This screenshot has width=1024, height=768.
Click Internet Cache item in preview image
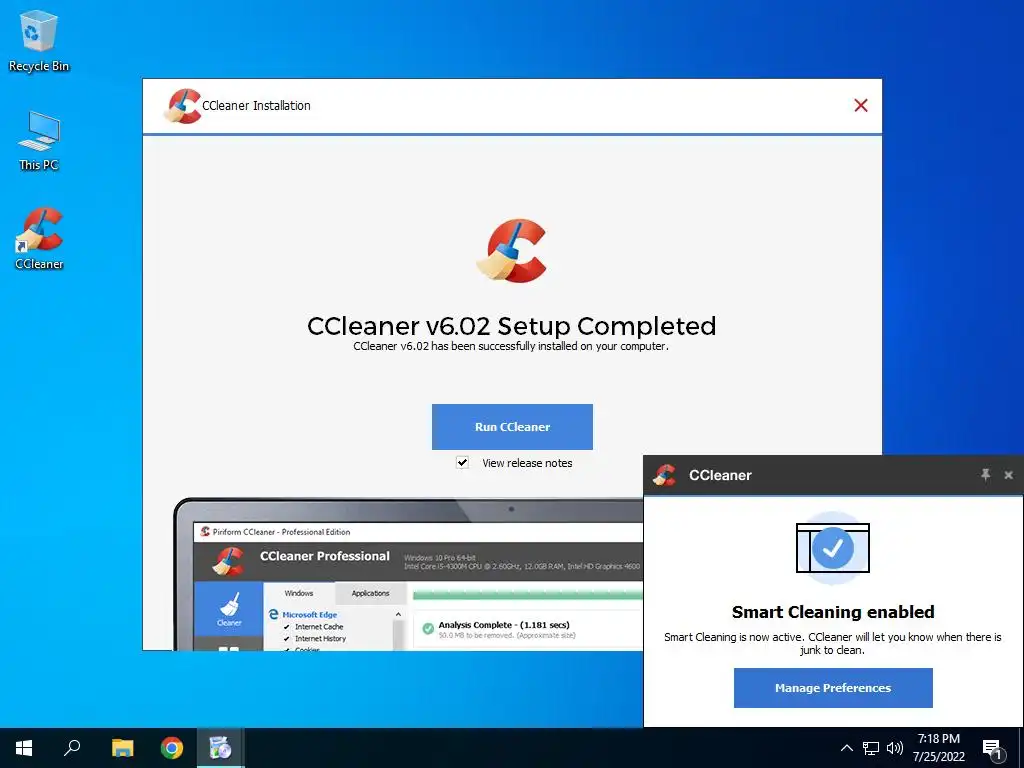pos(319,626)
